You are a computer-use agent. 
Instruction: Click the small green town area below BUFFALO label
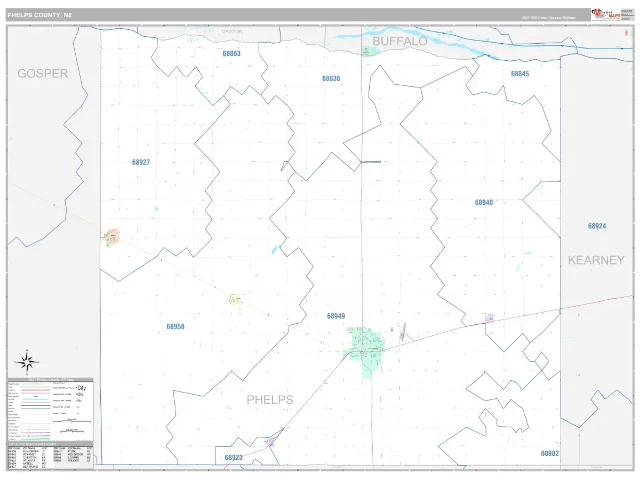click(369, 51)
